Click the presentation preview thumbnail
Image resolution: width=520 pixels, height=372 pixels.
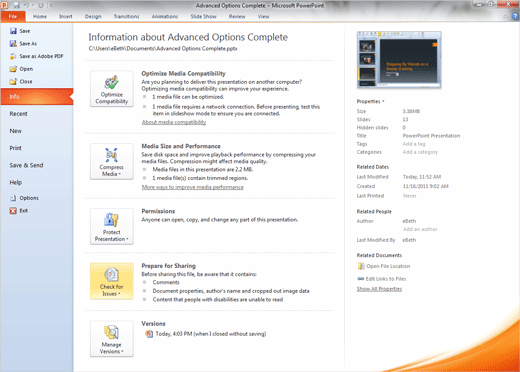point(399,60)
